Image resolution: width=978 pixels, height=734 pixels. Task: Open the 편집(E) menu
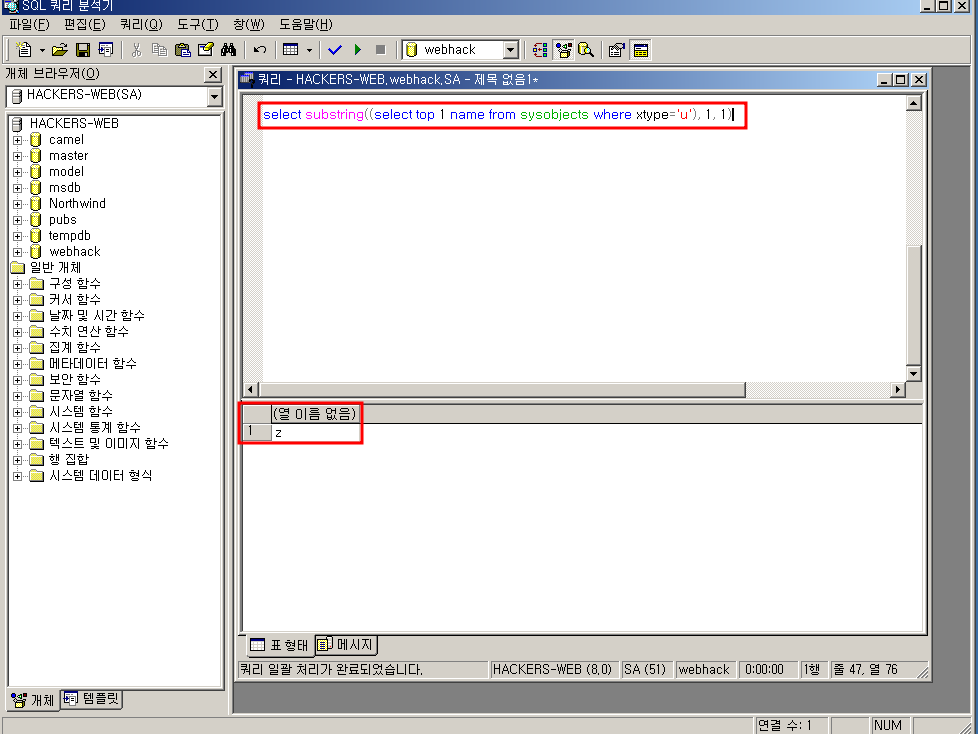85,24
